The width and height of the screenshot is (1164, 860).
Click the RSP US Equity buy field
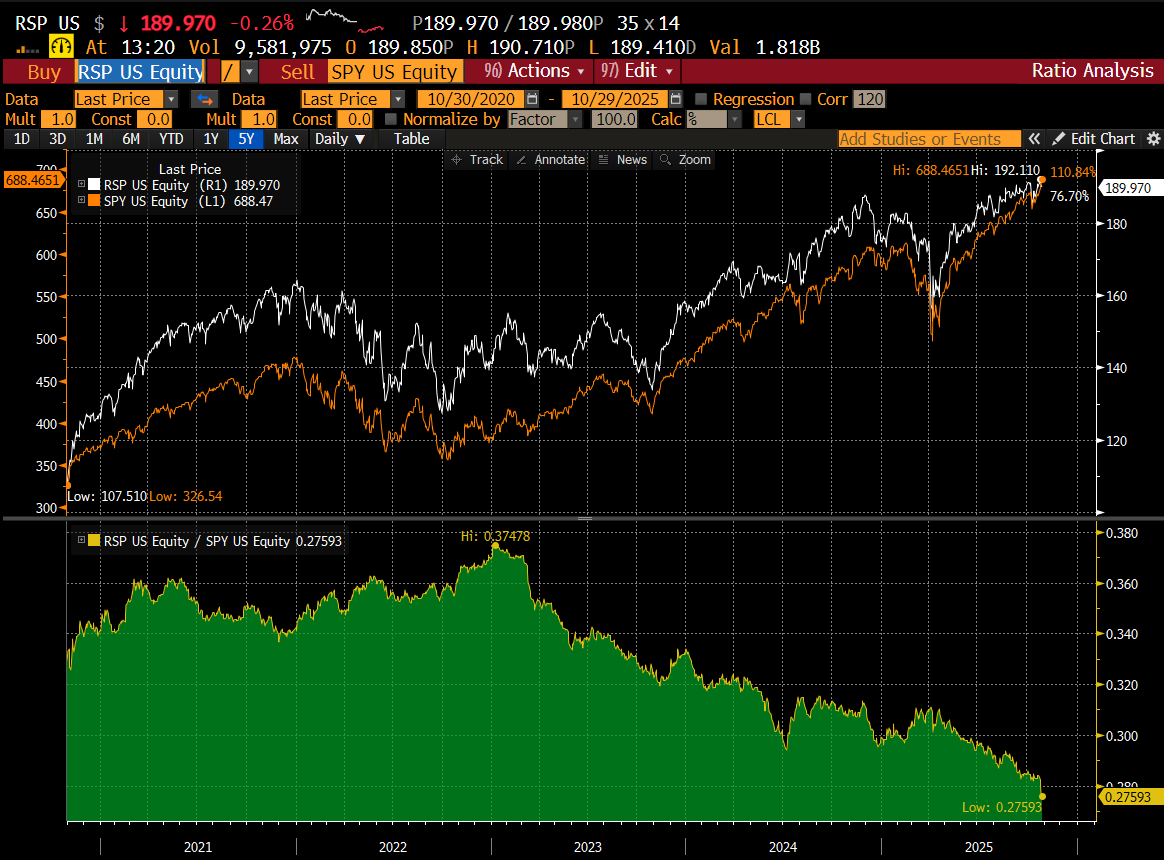(140, 72)
